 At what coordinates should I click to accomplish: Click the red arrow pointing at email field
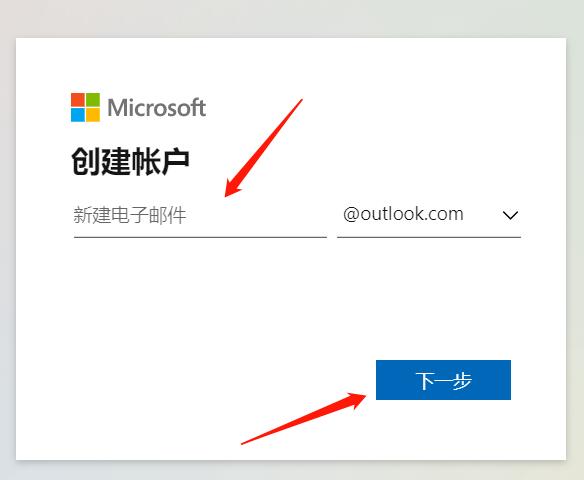click(x=263, y=148)
